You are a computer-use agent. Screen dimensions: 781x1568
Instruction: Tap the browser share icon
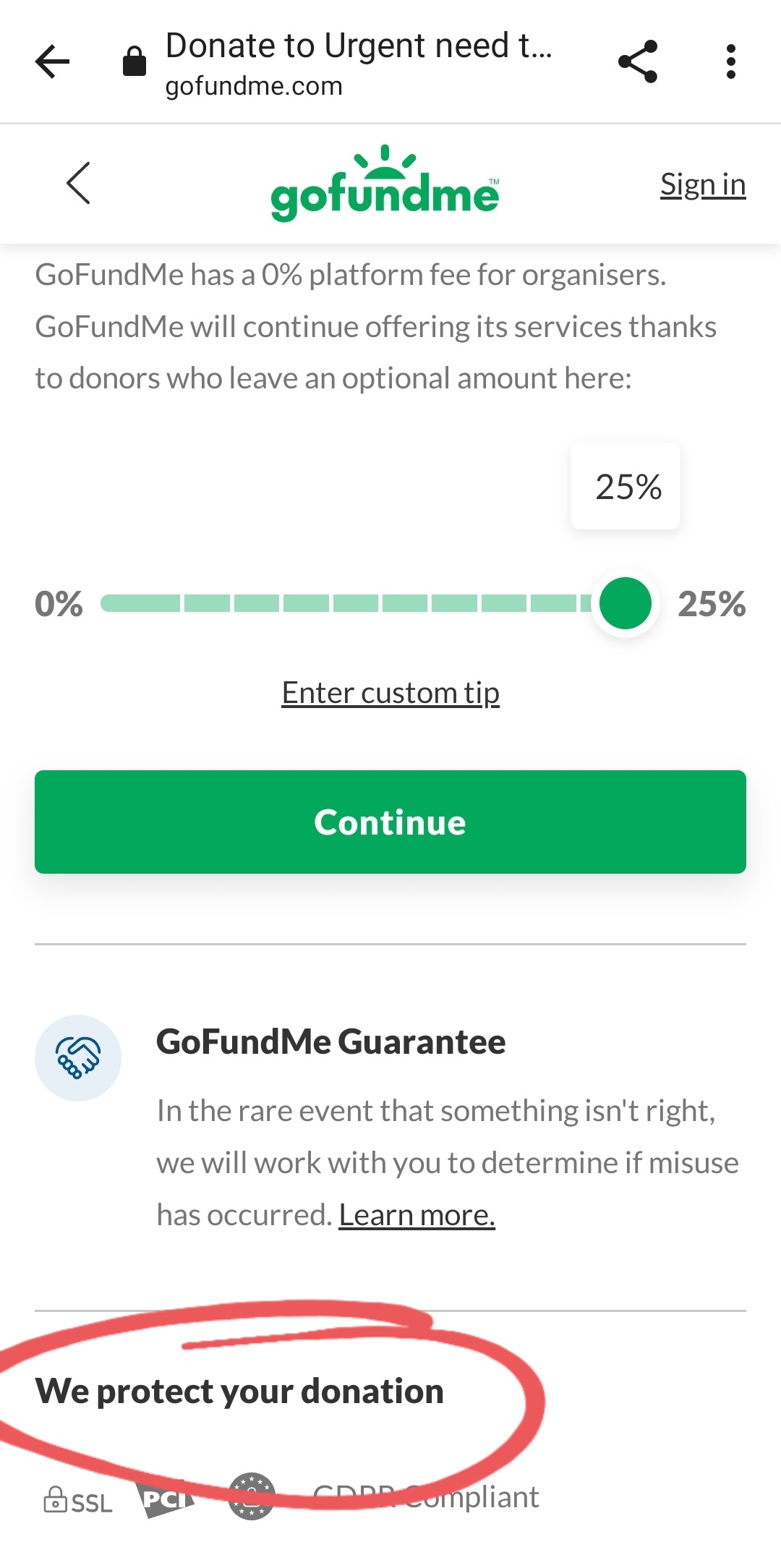click(638, 61)
